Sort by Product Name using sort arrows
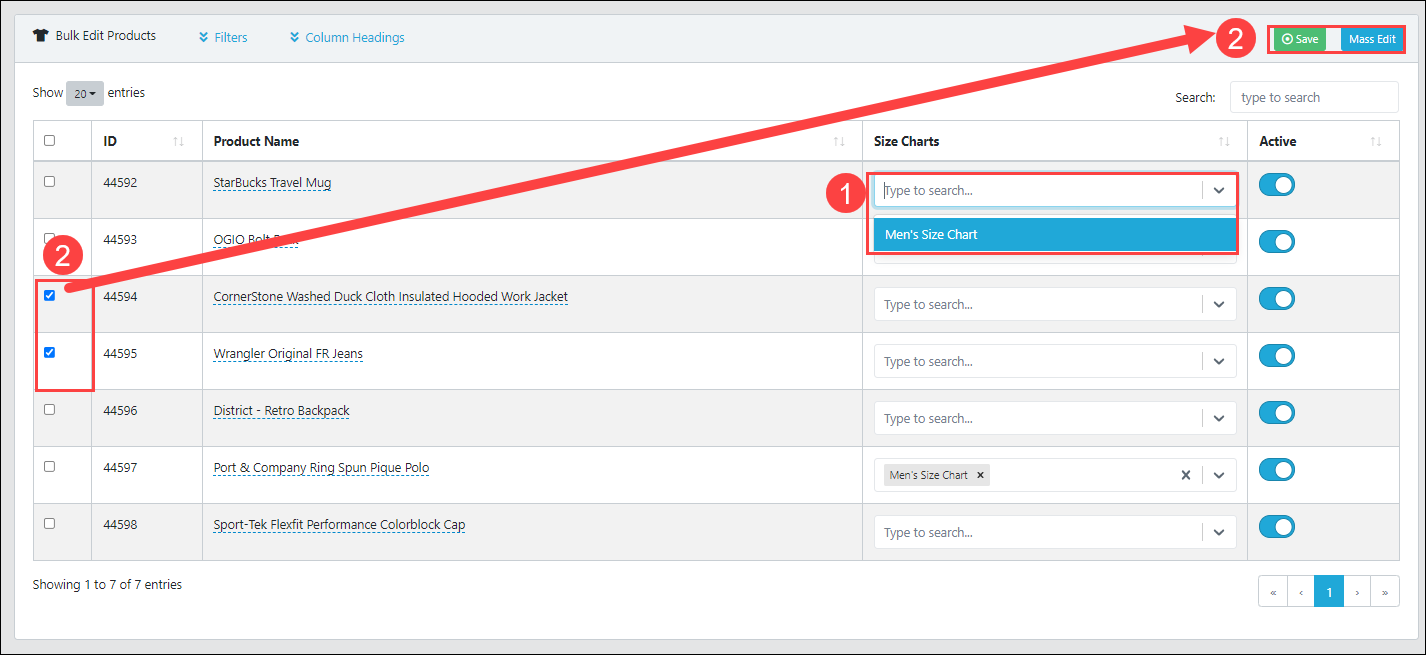The width and height of the screenshot is (1426, 655). coord(839,142)
